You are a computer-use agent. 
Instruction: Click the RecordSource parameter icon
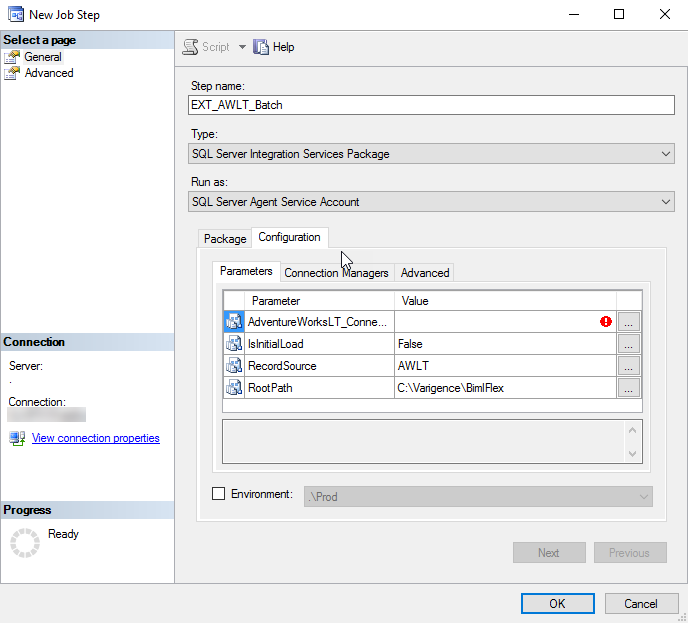234,365
